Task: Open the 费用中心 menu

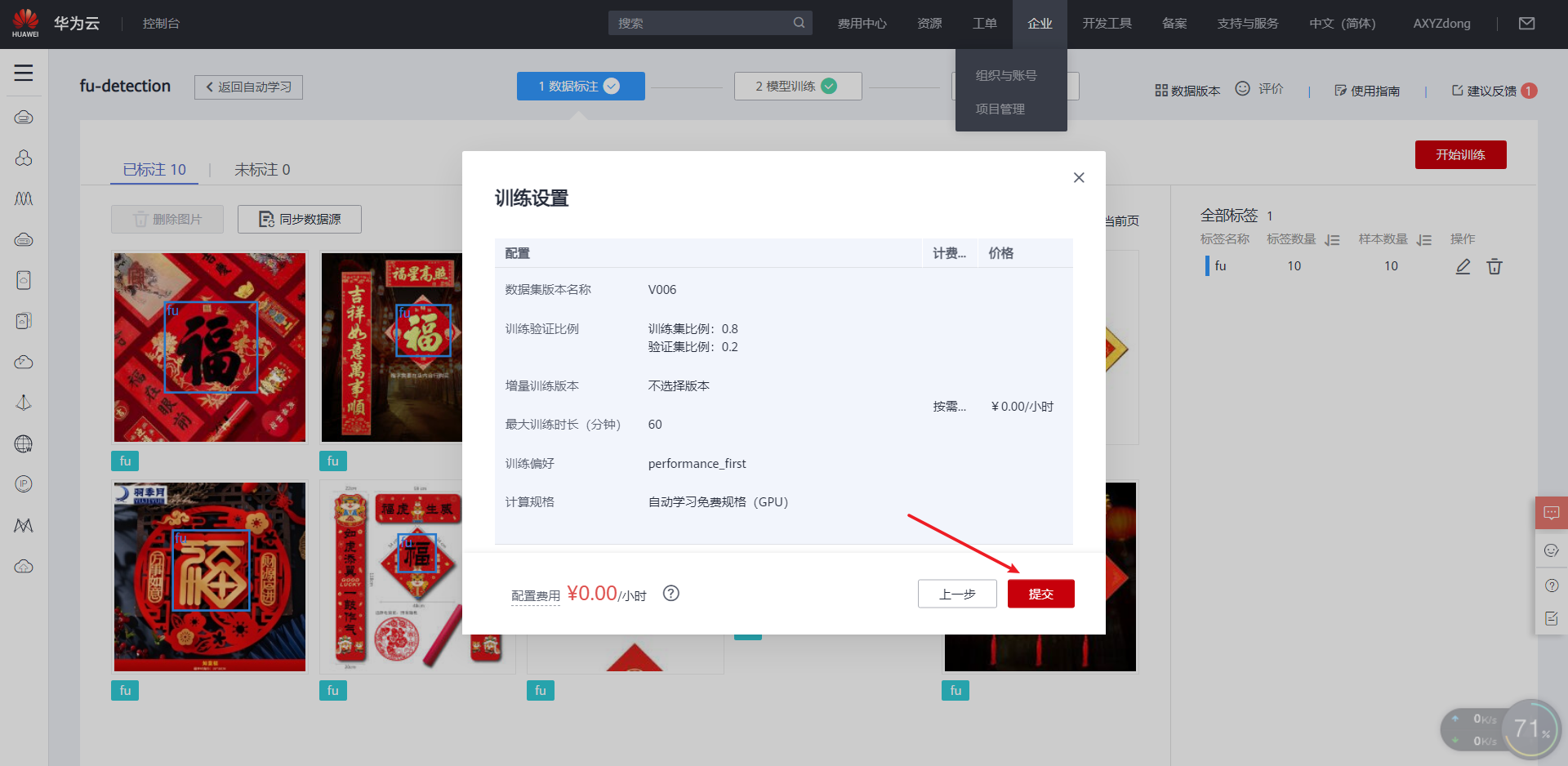Action: (862, 24)
